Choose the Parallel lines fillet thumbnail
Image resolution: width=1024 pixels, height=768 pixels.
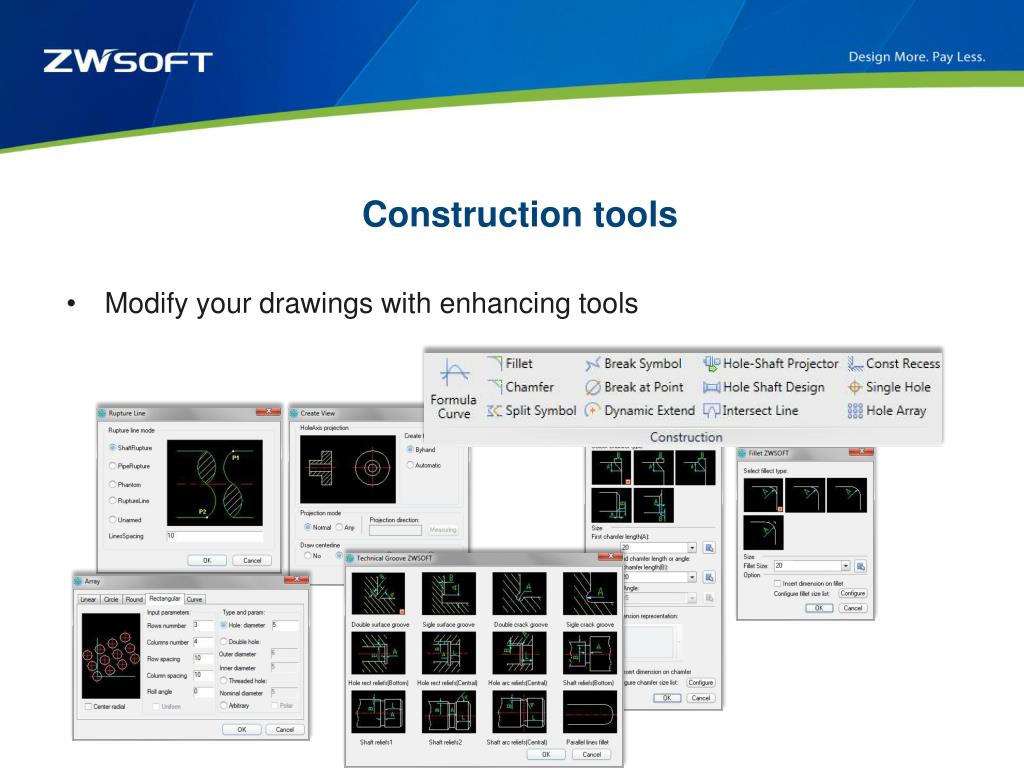click(590, 712)
